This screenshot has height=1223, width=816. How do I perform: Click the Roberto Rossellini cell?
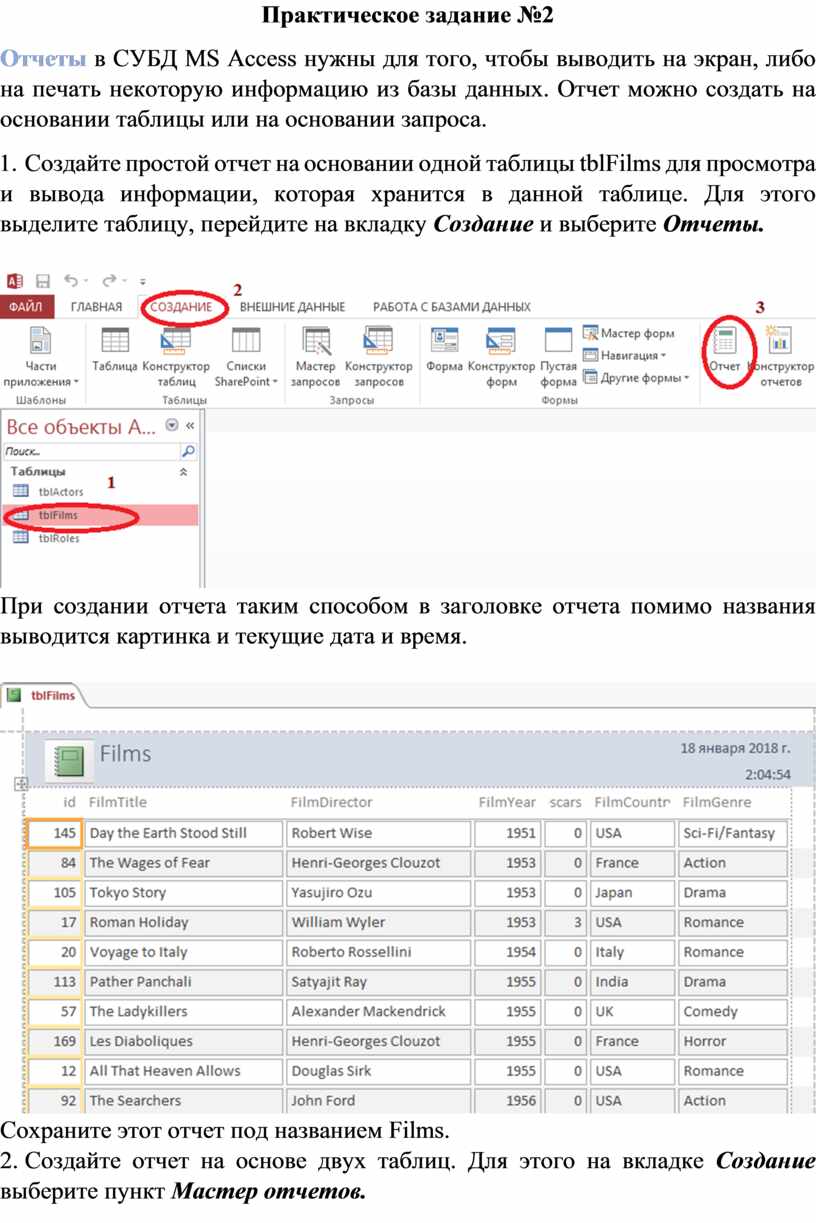(378, 952)
